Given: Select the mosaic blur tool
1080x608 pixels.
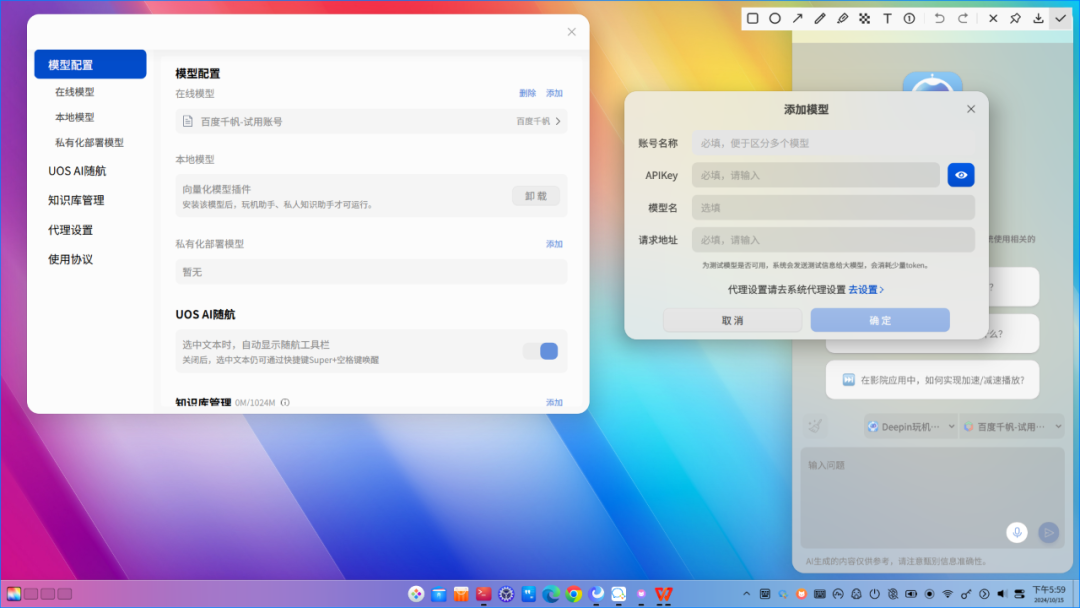Looking at the screenshot, I should tap(864, 19).
